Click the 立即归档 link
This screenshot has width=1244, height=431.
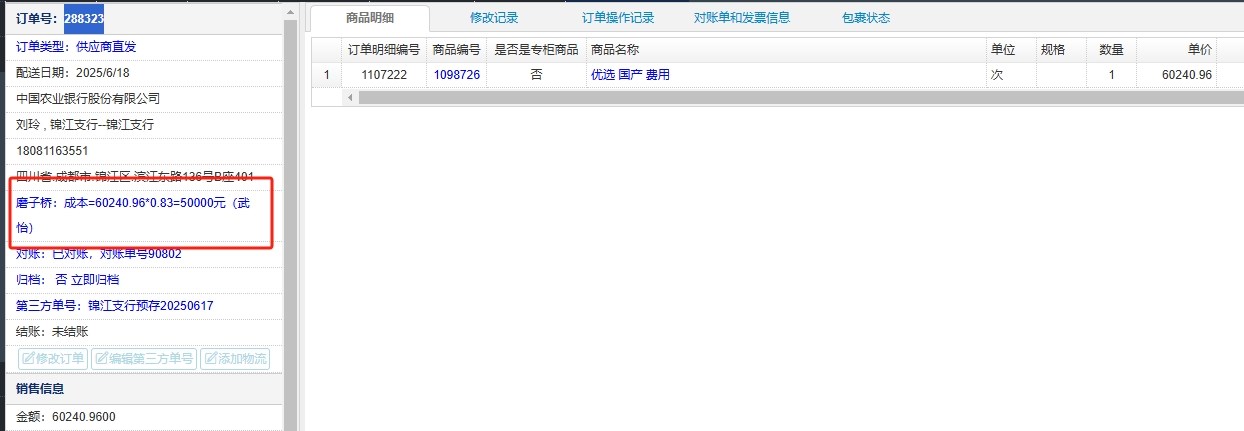tap(95, 280)
